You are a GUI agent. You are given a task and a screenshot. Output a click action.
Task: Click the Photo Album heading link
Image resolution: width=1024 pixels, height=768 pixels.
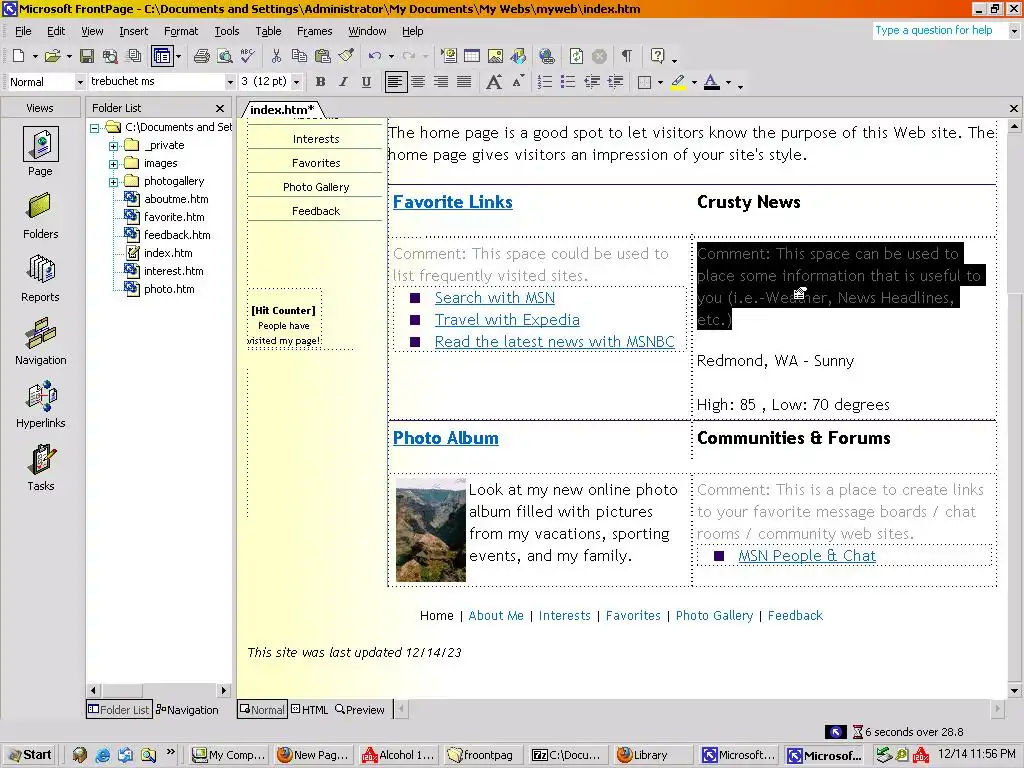pos(445,438)
